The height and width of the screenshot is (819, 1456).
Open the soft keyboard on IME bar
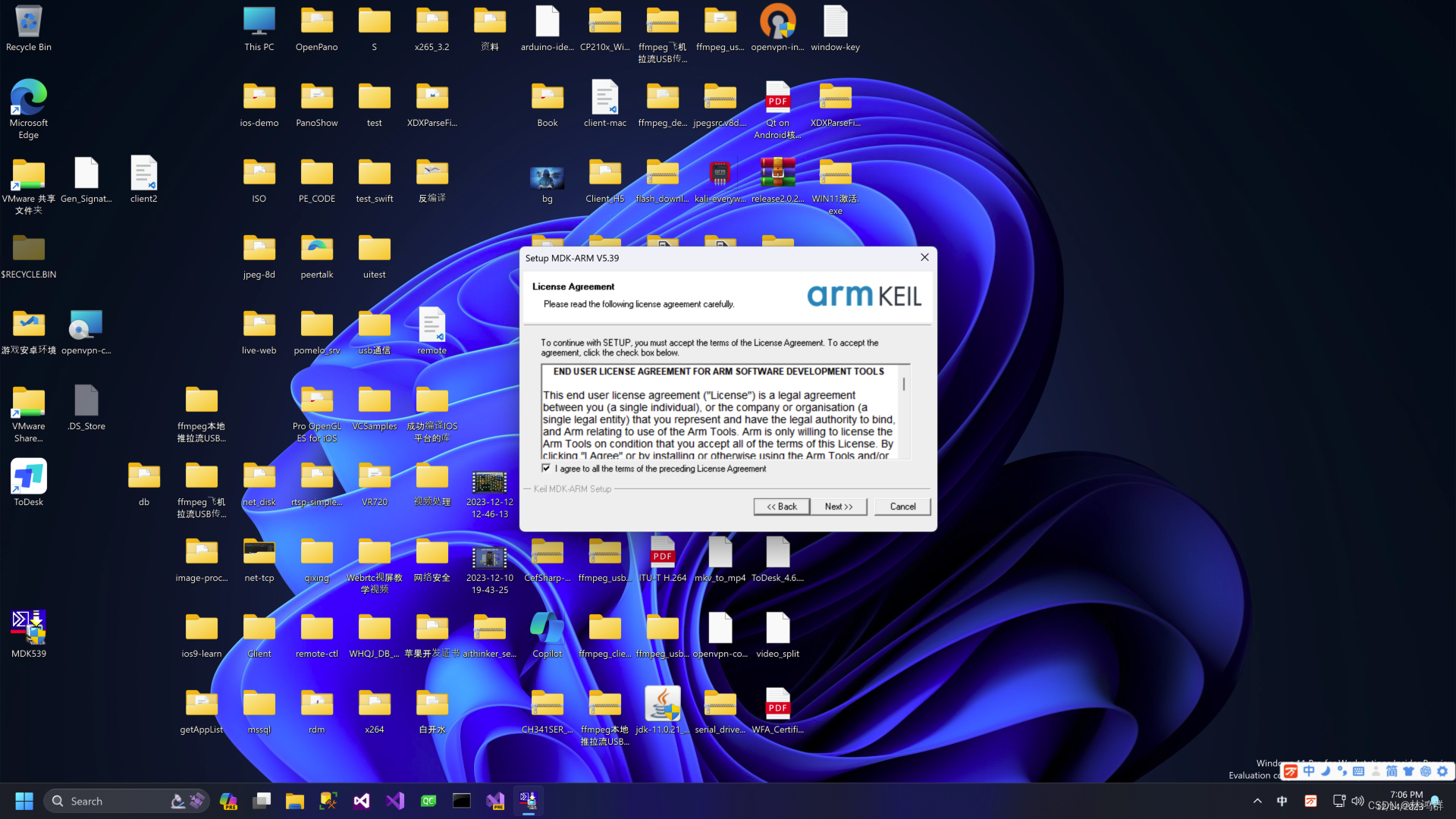click(1359, 771)
